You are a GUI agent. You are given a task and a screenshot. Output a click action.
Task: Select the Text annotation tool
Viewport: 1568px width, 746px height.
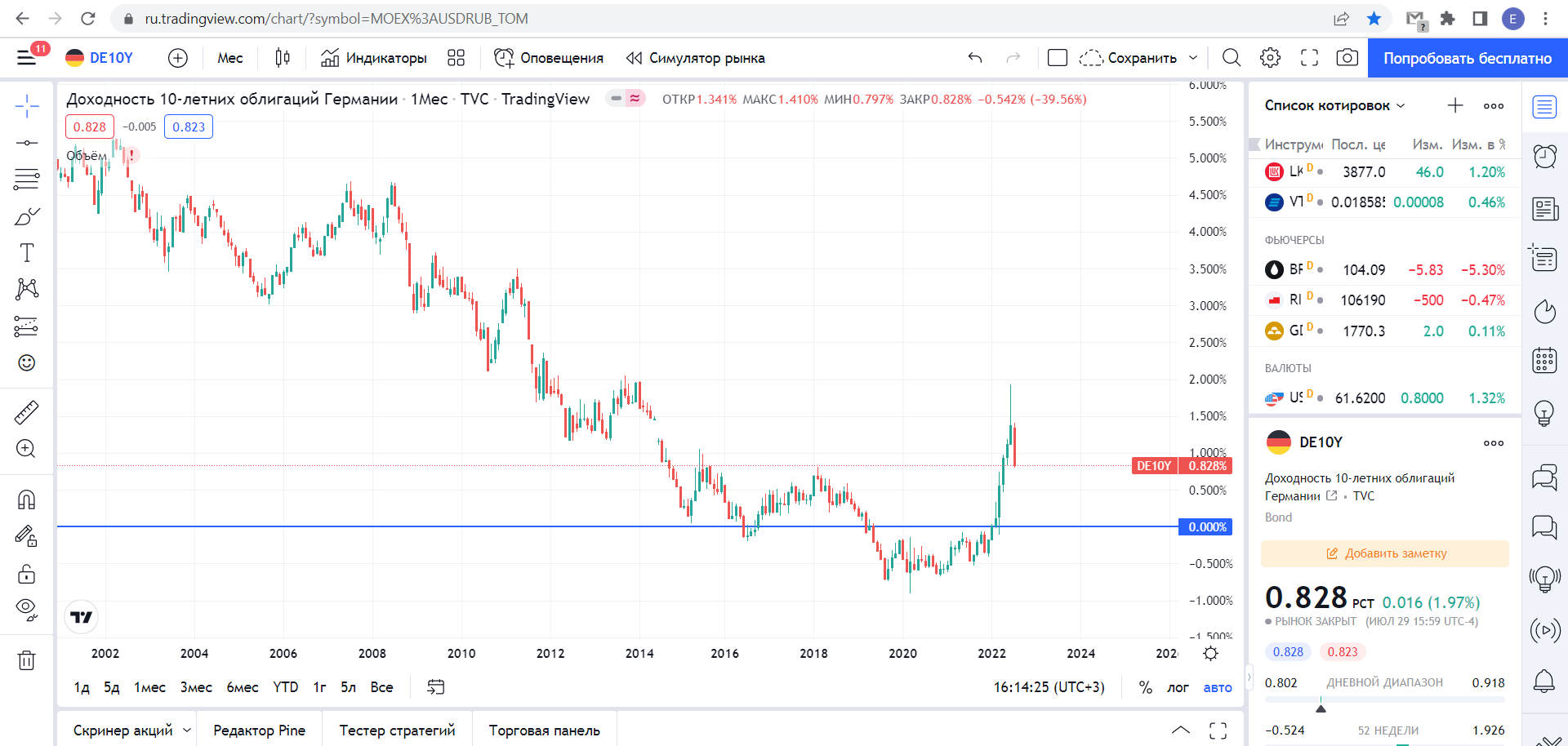click(x=27, y=253)
